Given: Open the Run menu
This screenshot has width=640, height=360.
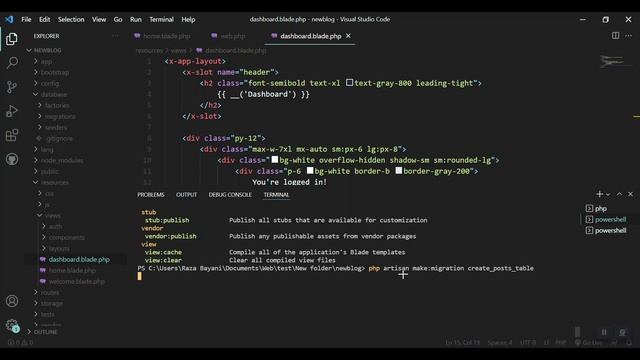Looking at the screenshot, I should coord(136,19).
